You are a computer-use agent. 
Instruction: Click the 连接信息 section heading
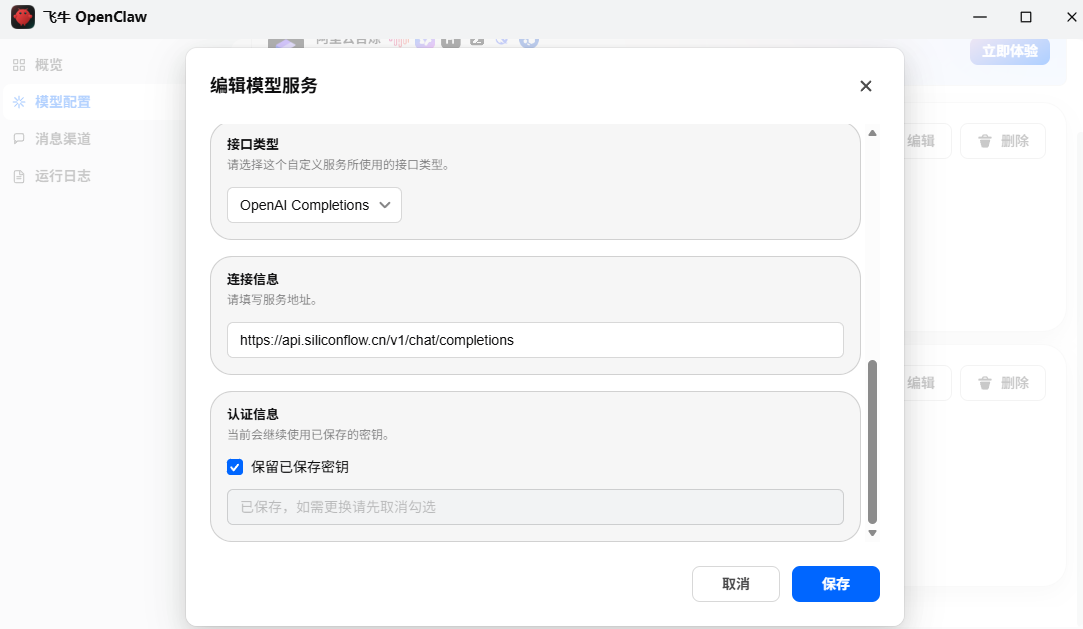click(253, 280)
